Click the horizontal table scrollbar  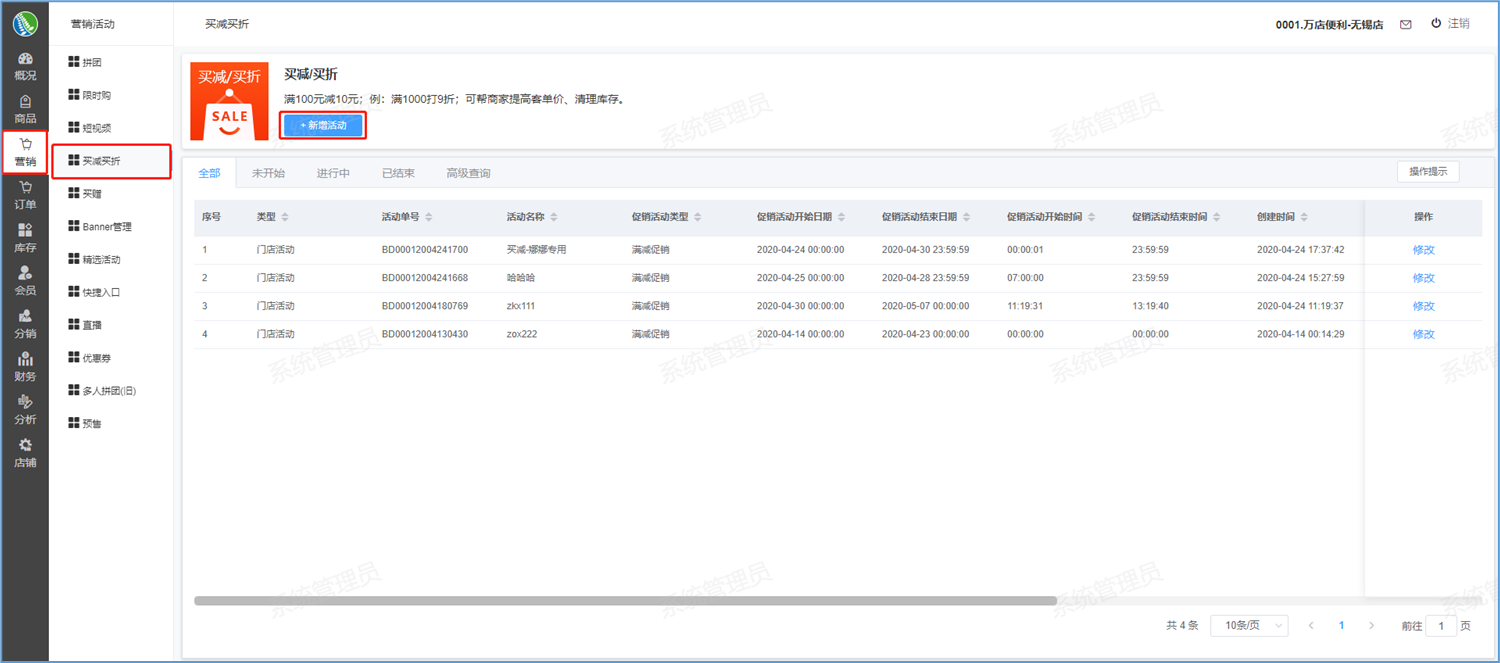pyautogui.click(x=625, y=601)
